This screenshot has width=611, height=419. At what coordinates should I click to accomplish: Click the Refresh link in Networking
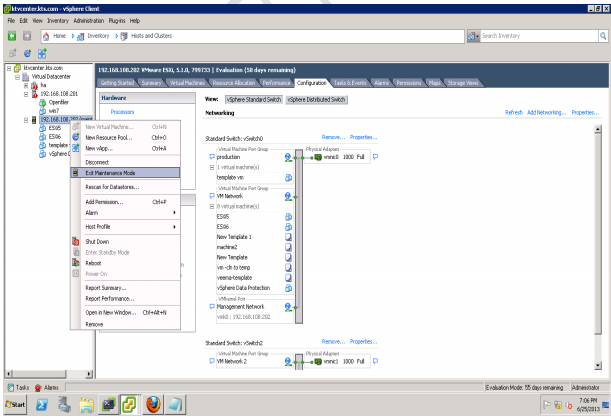pyautogui.click(x=513, y=112)
